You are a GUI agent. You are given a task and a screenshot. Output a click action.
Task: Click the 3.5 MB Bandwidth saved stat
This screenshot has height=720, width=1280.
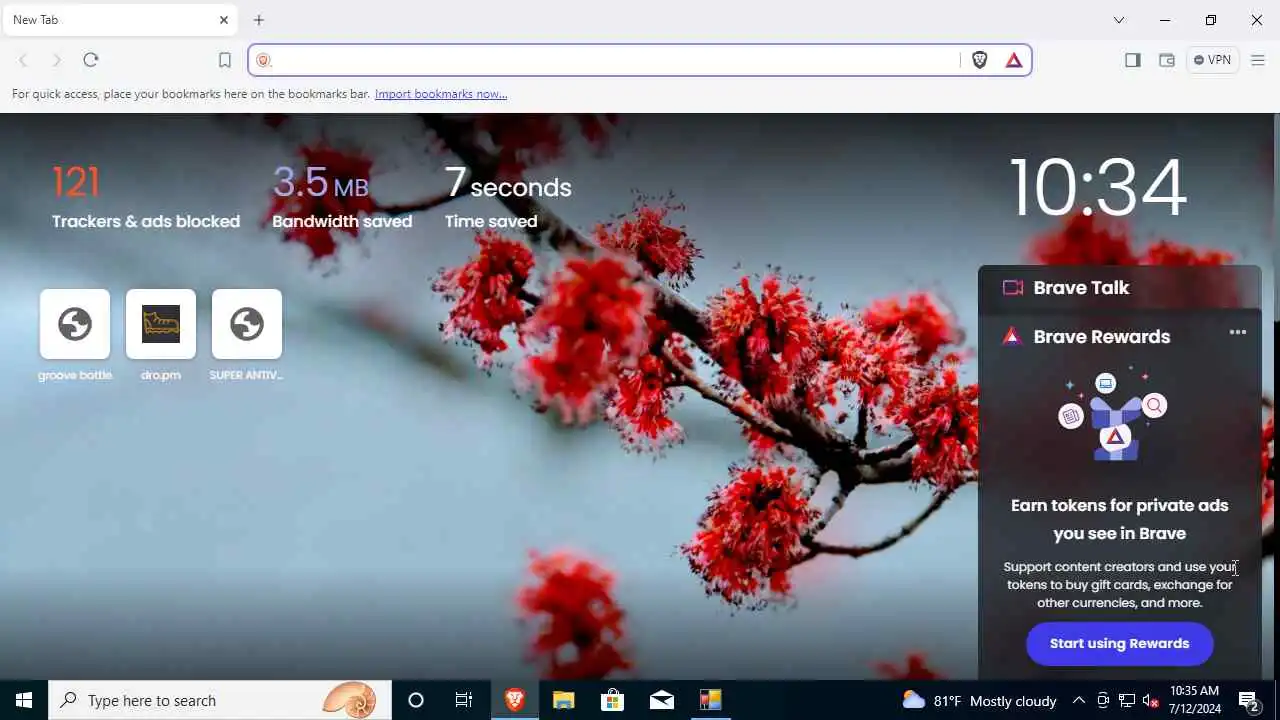point(342,196)
